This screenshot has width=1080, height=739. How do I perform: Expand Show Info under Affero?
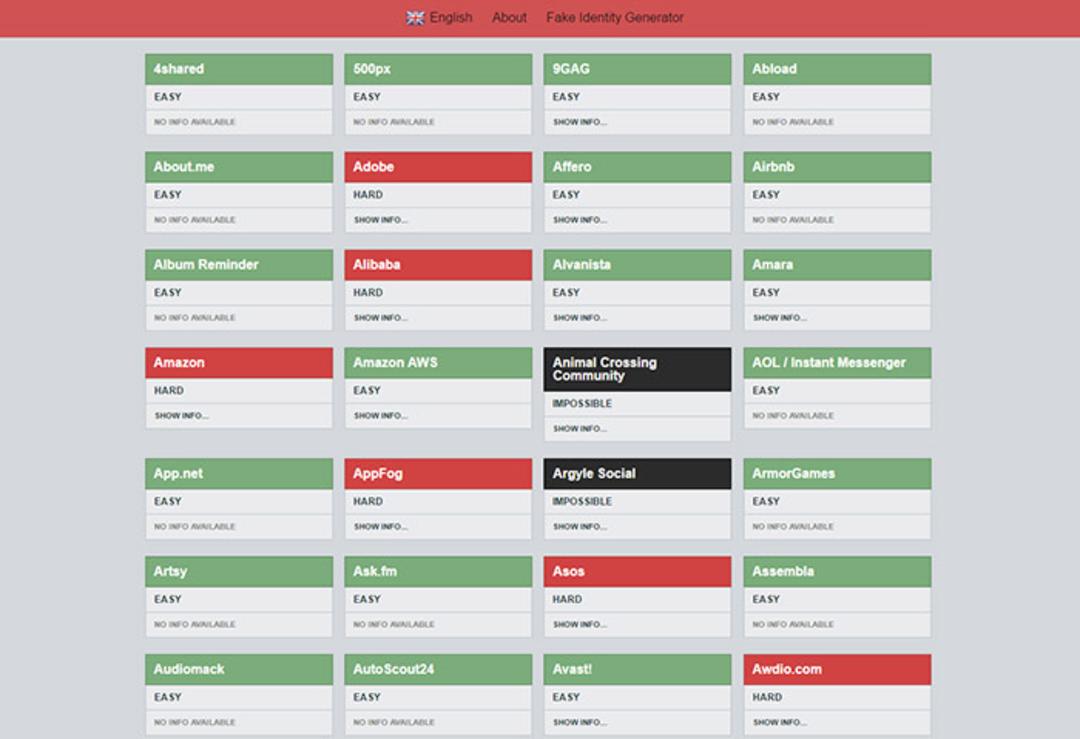580,220
